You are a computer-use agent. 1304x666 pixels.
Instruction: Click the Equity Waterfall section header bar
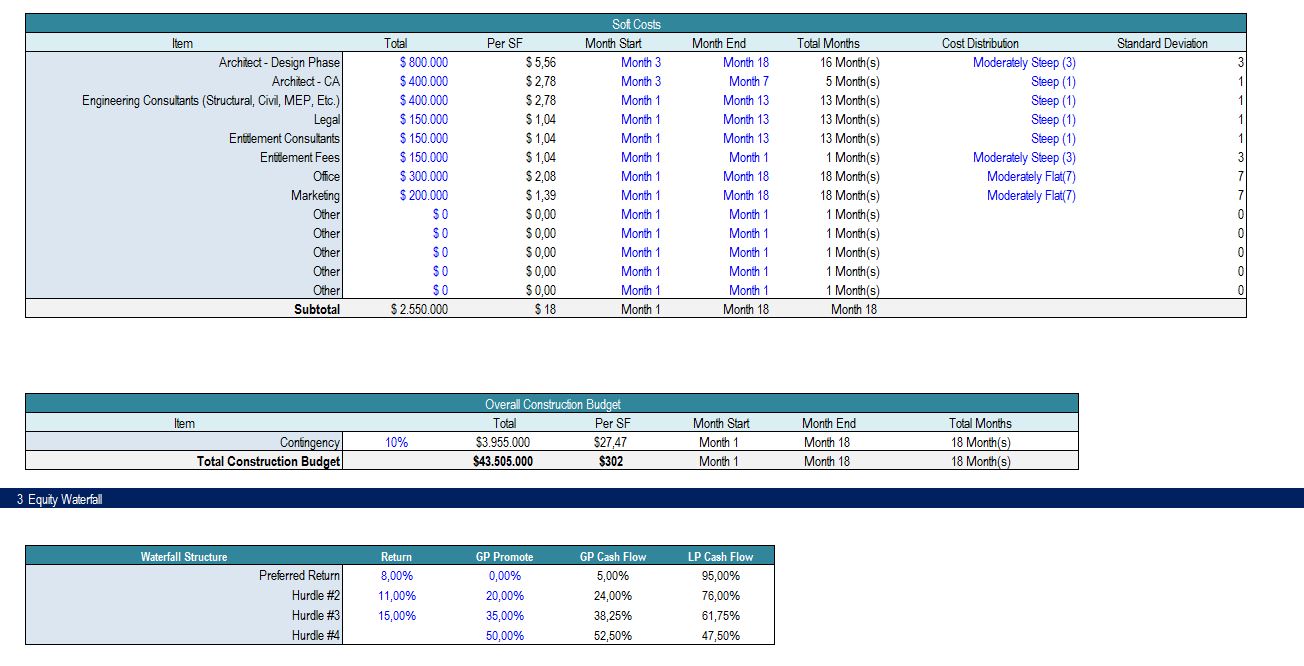coord(651,499)
